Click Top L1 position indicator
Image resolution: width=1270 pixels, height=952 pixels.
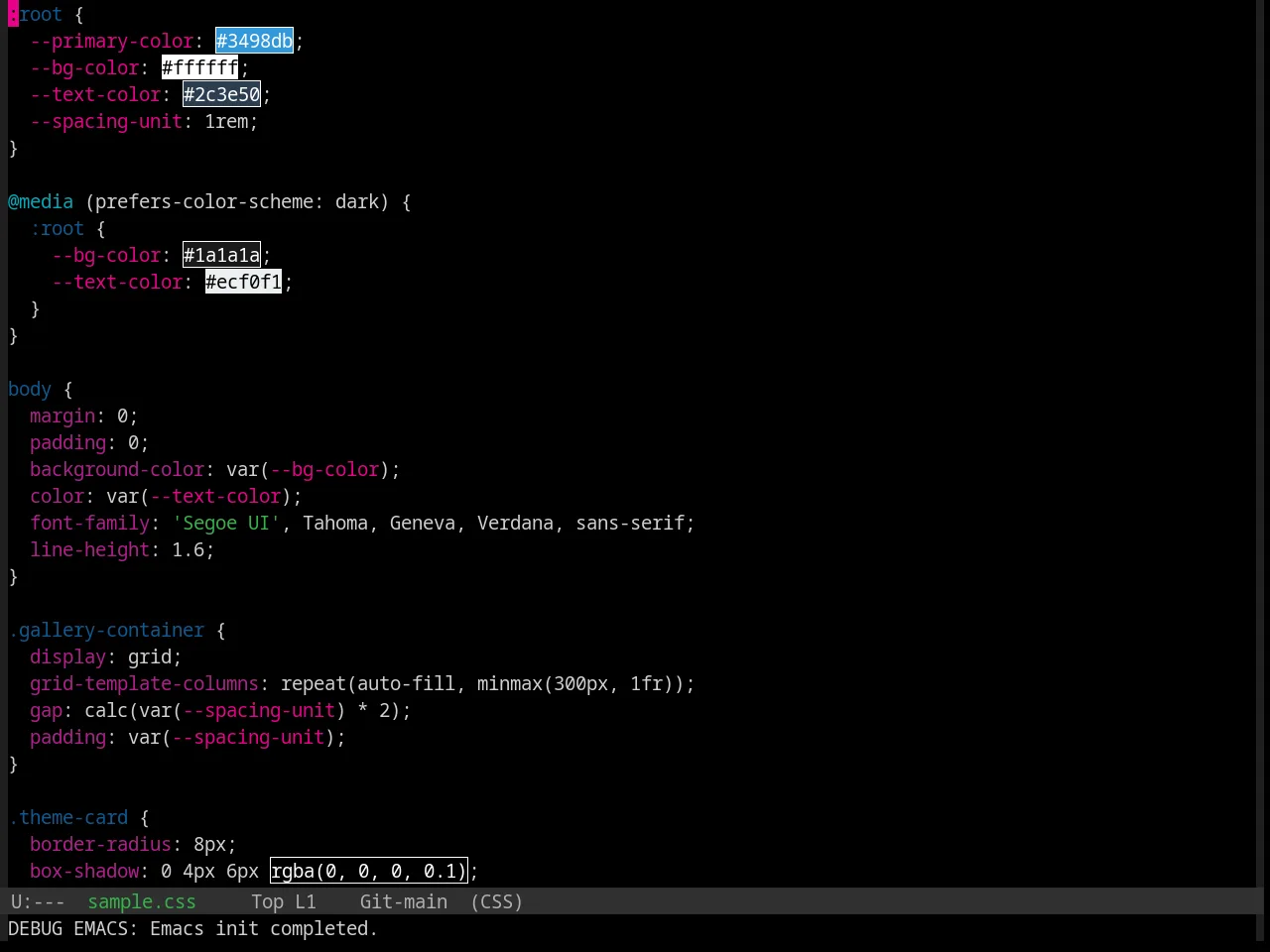[283, 901]
